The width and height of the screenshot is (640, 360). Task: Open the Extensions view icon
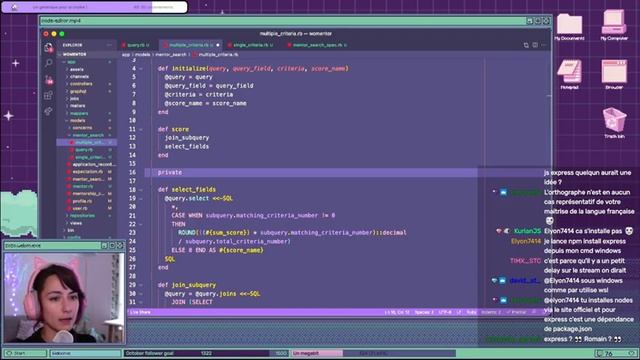click(x=48, y=96)
